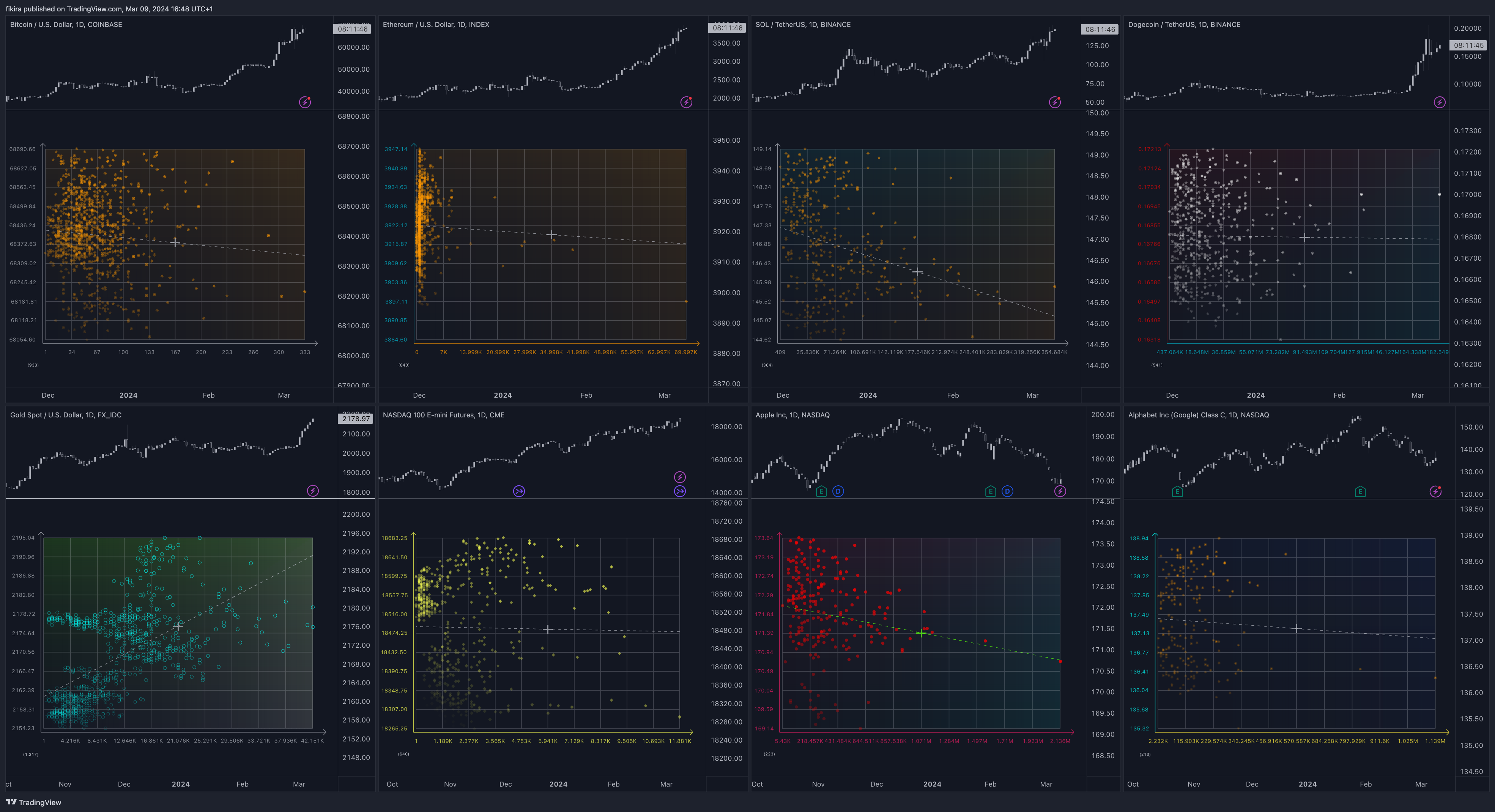1495x812 pixels.
Task: Click the 08:11:45 countdown label on Dogecoin chart
Action: 1468,45
